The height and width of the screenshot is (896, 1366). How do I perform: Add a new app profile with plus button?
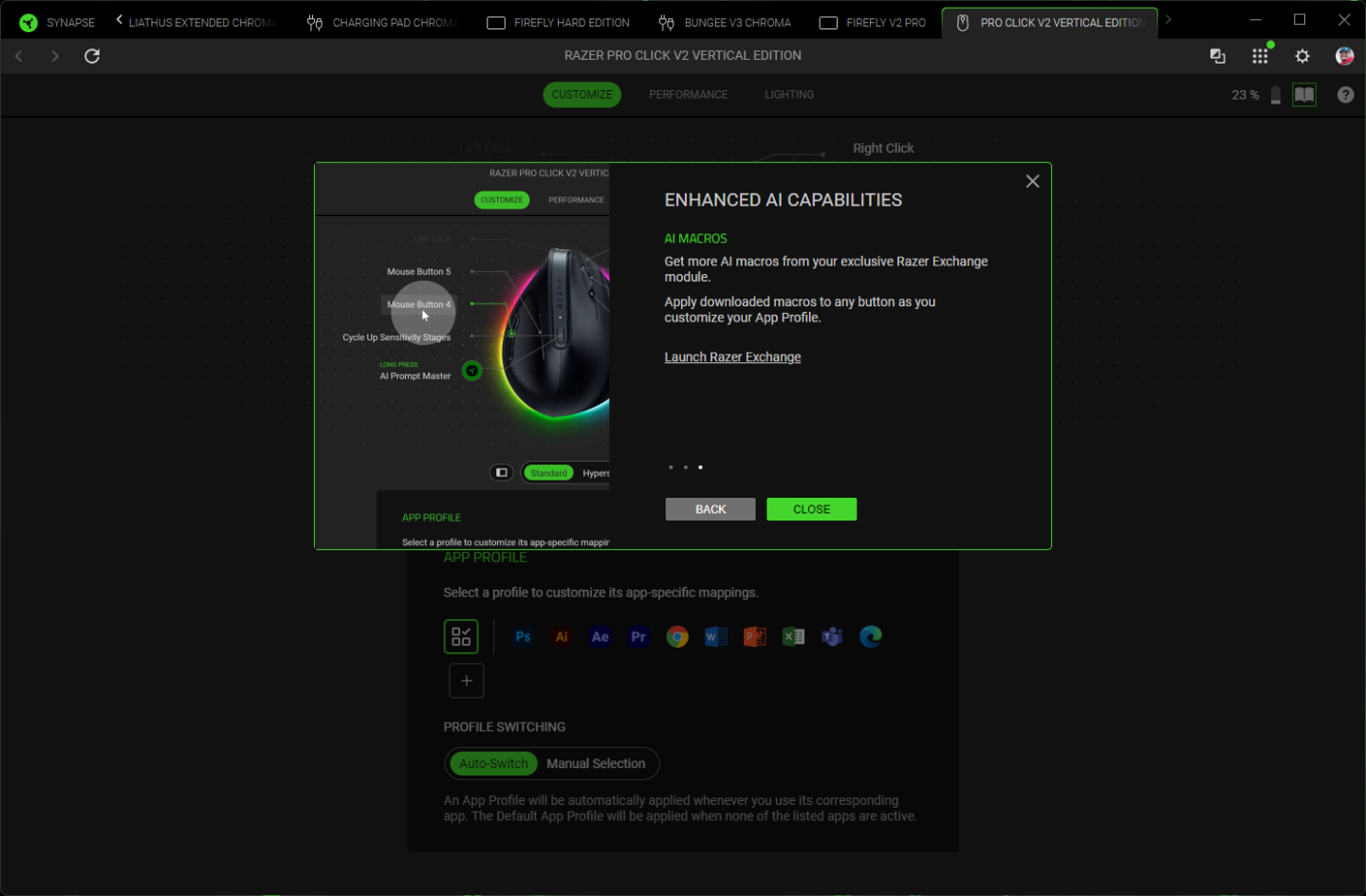click(467, 681)
